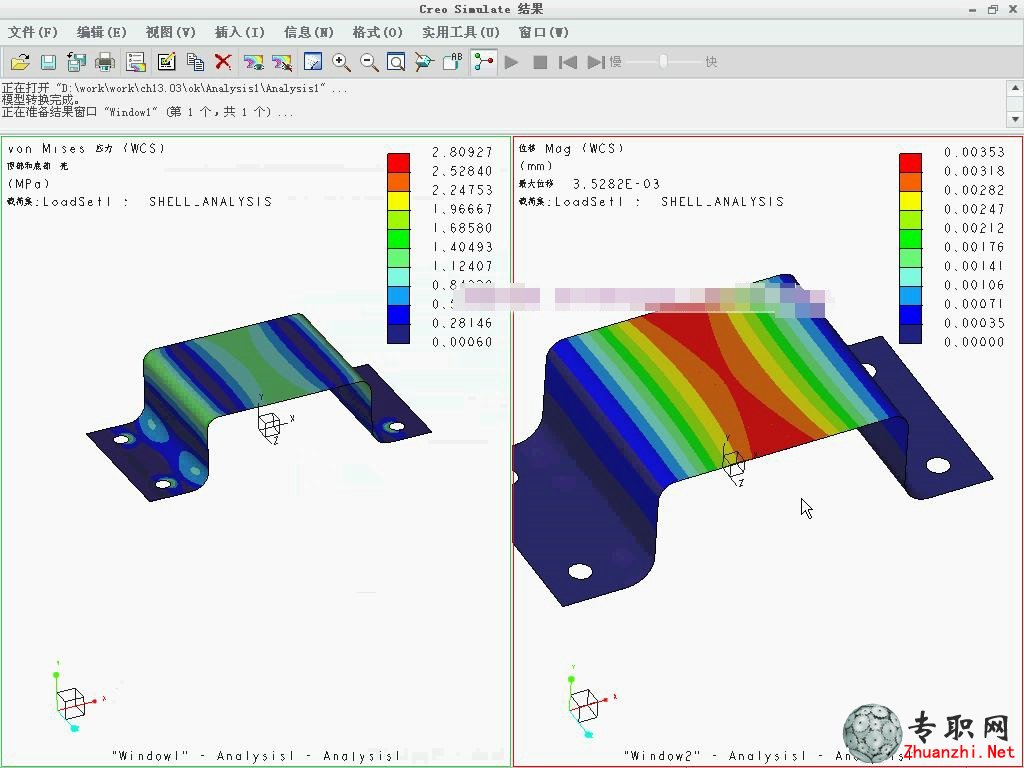Select the legend value 2.52840
This screenshot has height=768, width=1024.
pos(462,171)
